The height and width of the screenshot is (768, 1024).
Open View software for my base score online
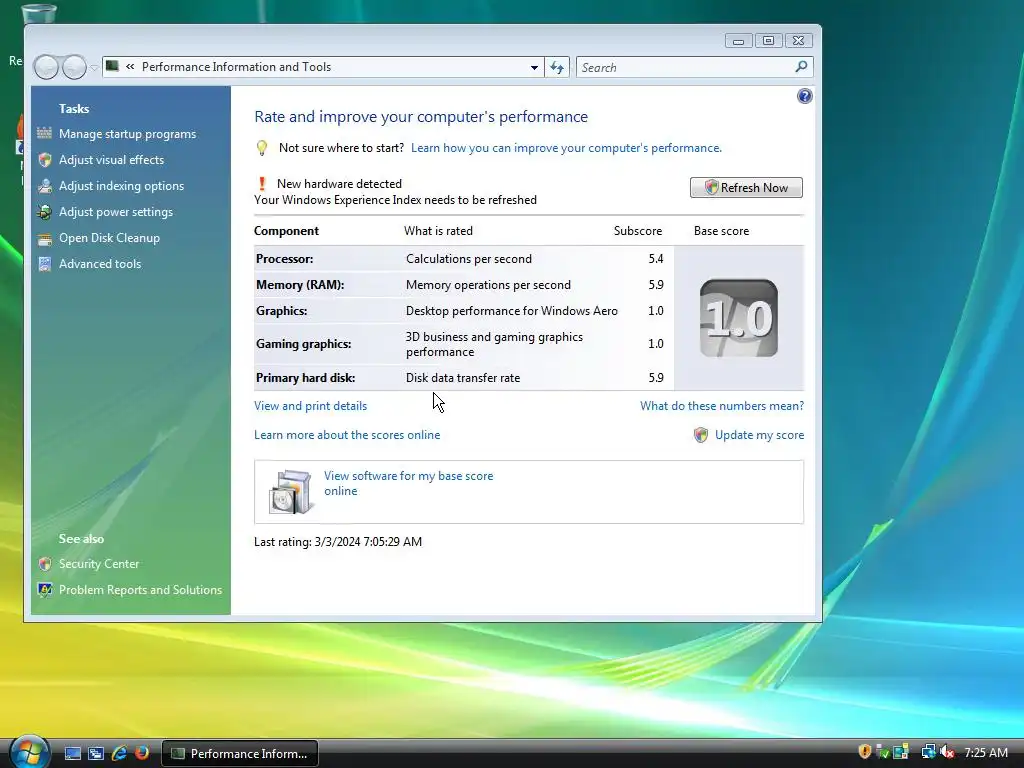point(409,483)
